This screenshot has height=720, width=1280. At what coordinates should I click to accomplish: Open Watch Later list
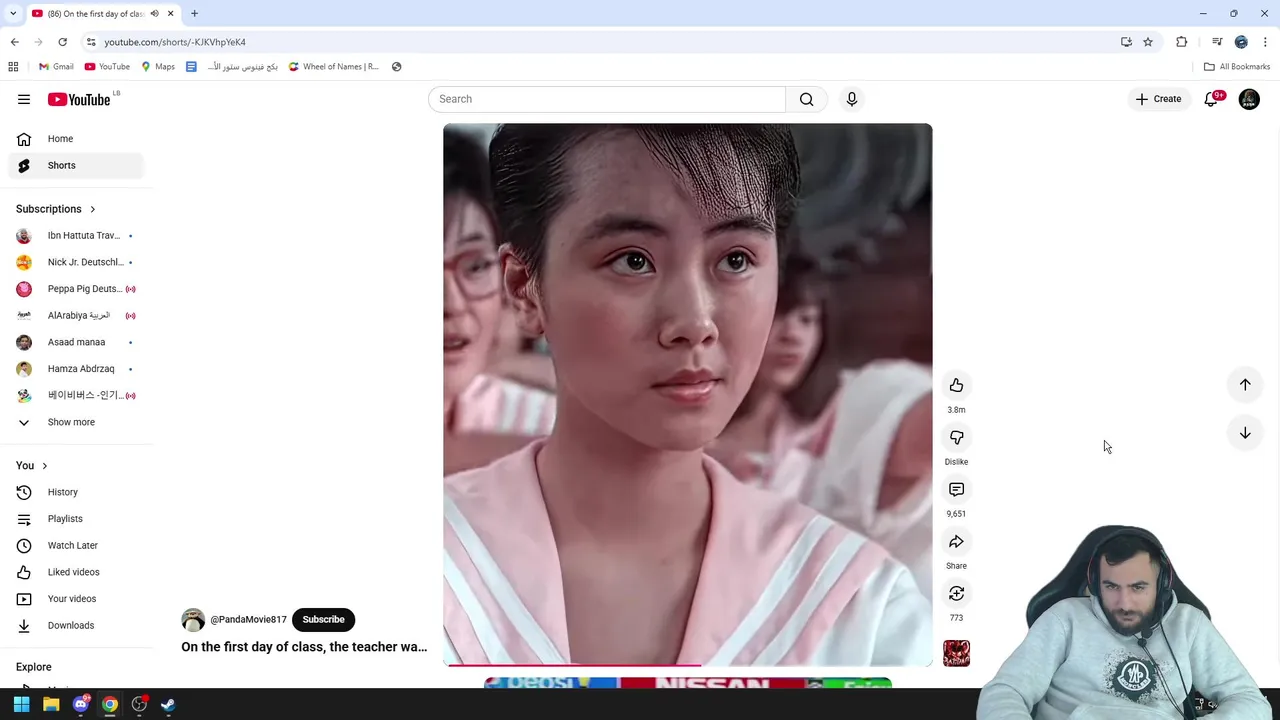(x=76, y=545)
